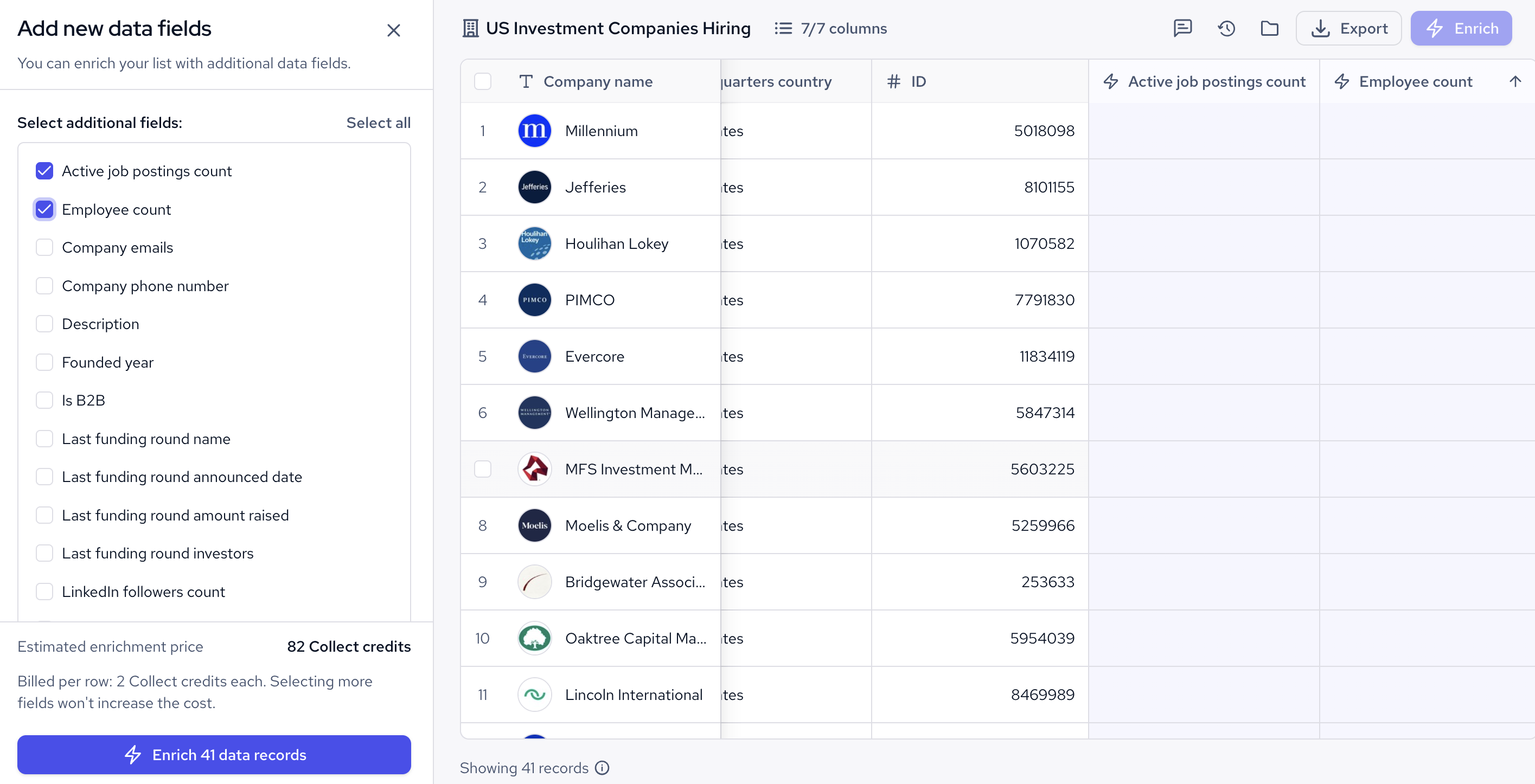Click Enrich 41 data records button

tap(214, 754)
